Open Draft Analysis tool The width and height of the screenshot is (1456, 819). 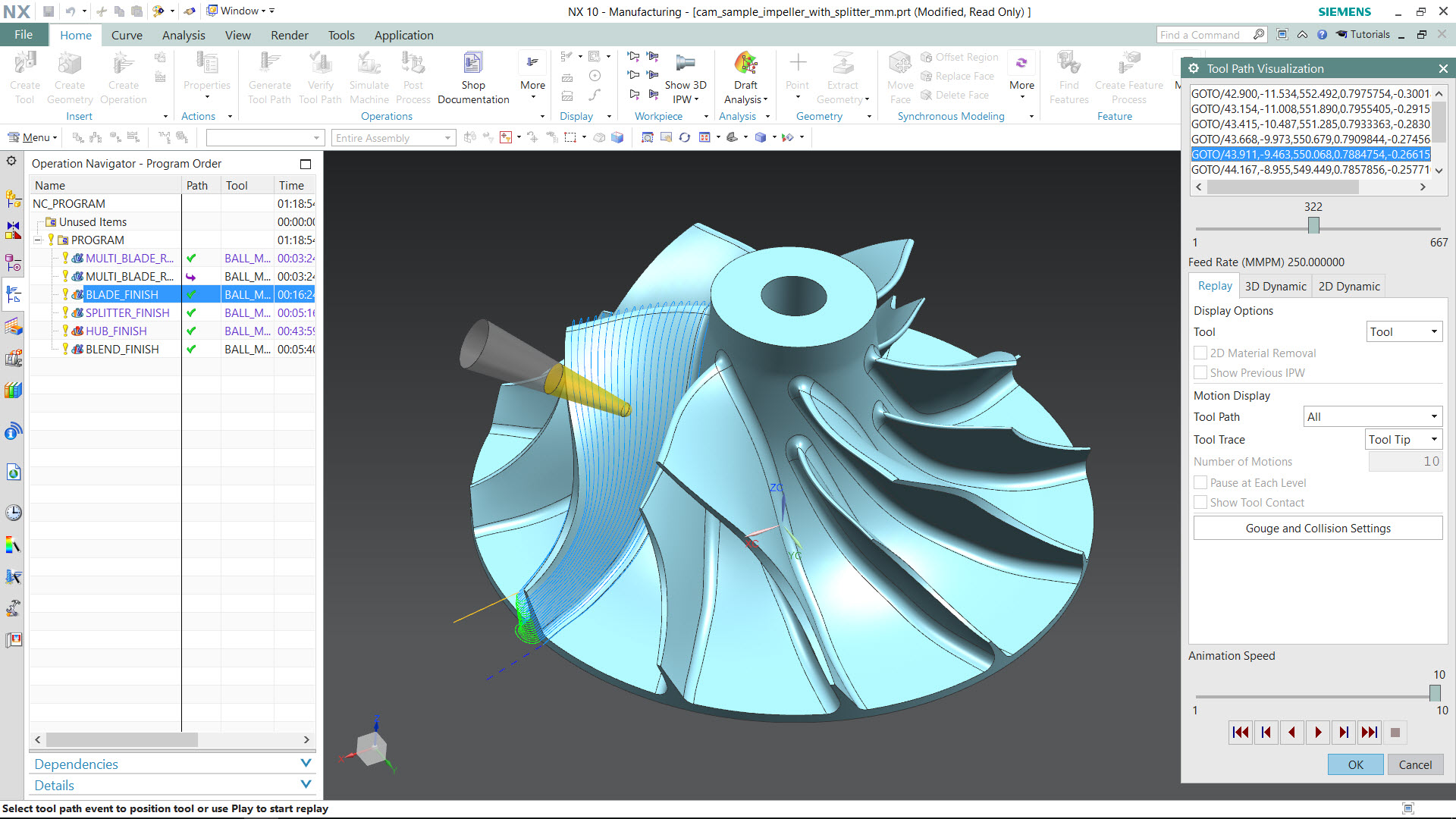click(x=745, y=78)
